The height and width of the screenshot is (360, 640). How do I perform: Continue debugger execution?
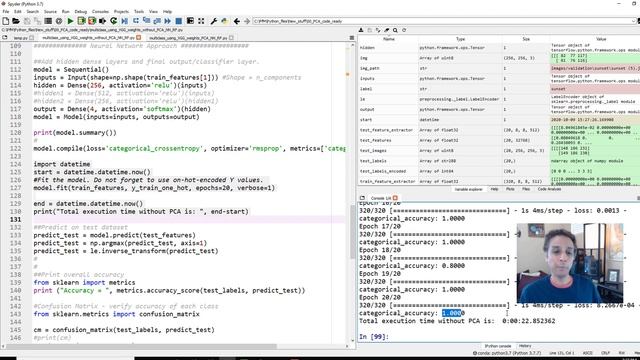(167, 21)
